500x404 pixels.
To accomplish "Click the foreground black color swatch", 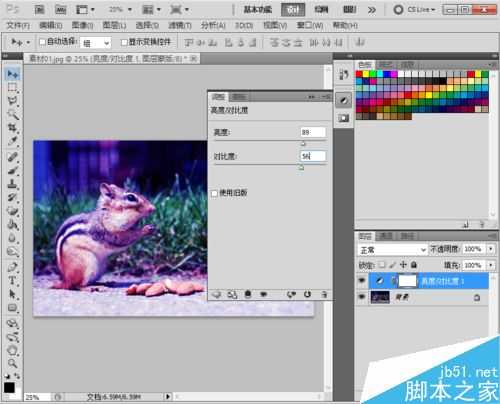I will coord(9,388).
